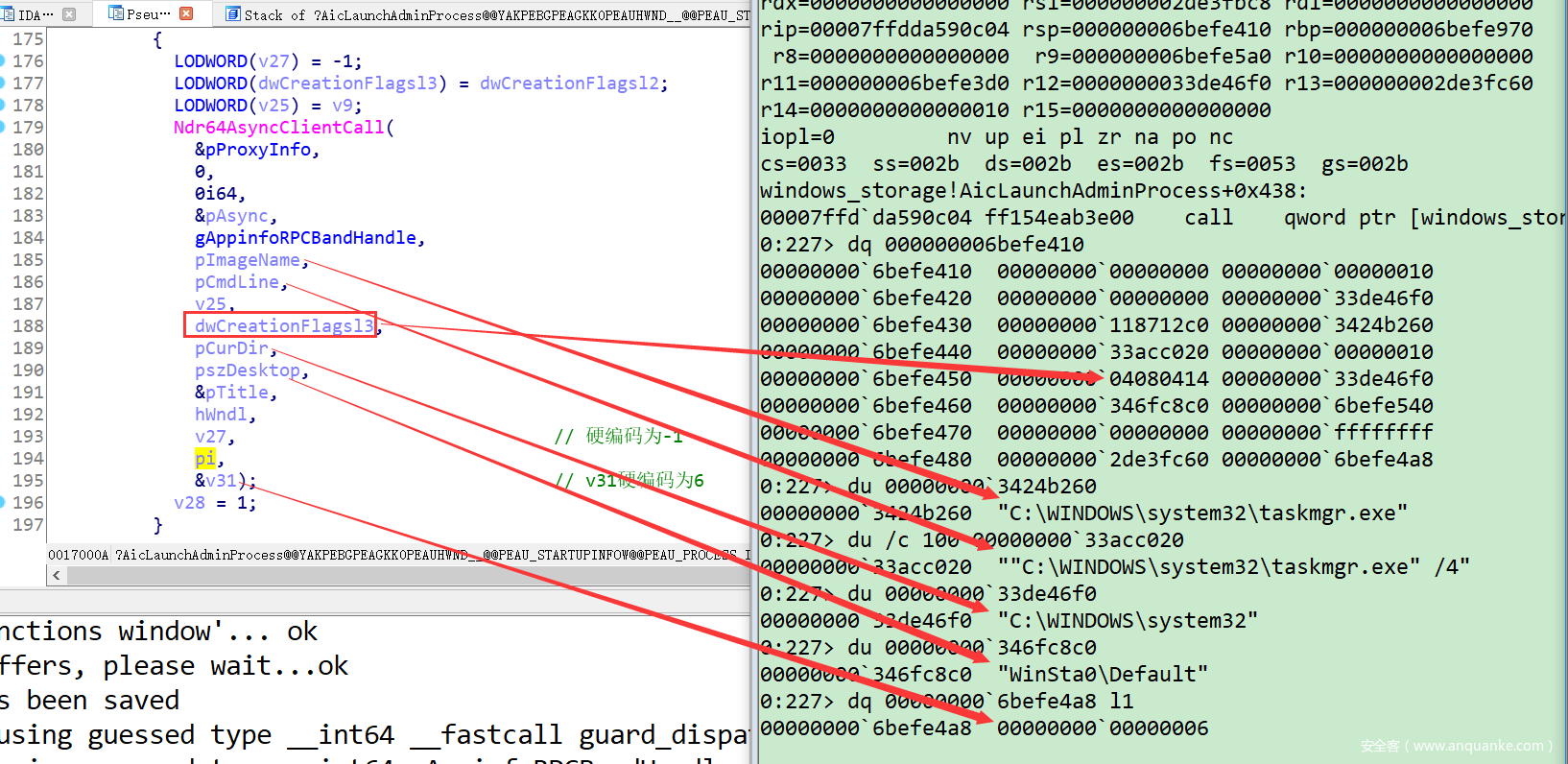The image size is (1568, 764).
Task: Select the Ndr64AsyncClientCall function name
Action: (x=278, y=128)
